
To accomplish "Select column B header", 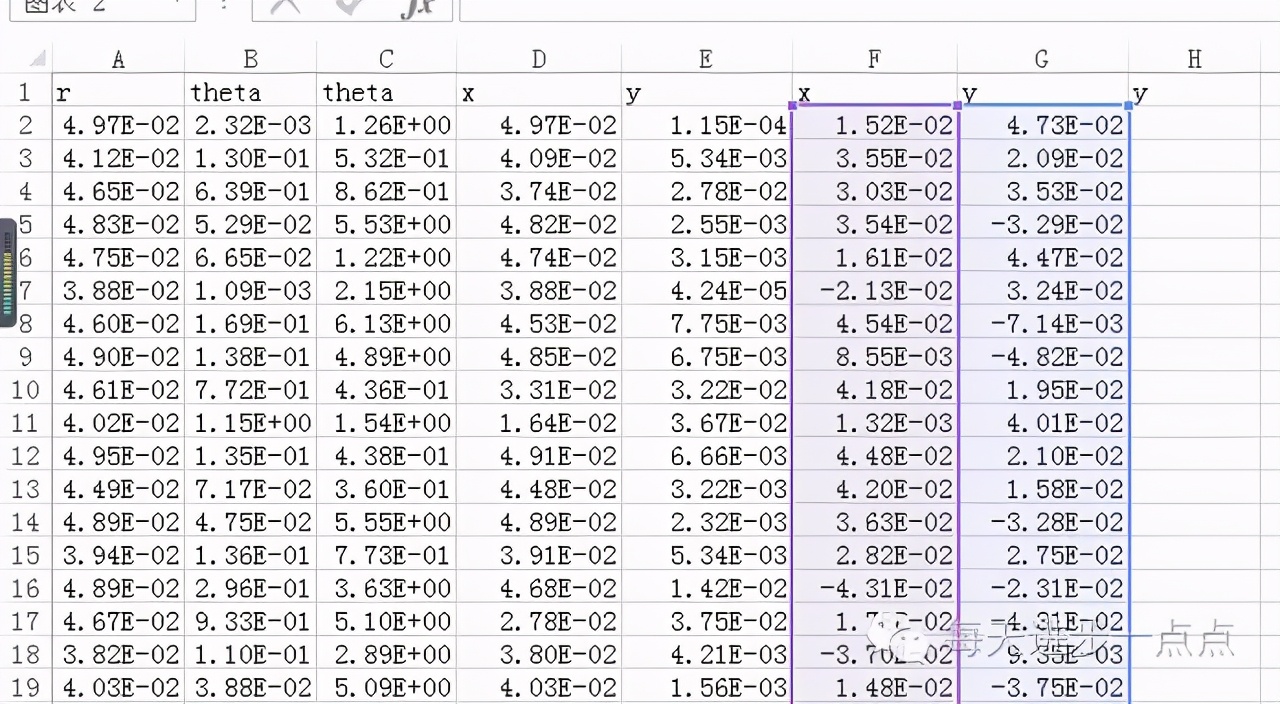I will pyautogui.click(x=250, y=59).
